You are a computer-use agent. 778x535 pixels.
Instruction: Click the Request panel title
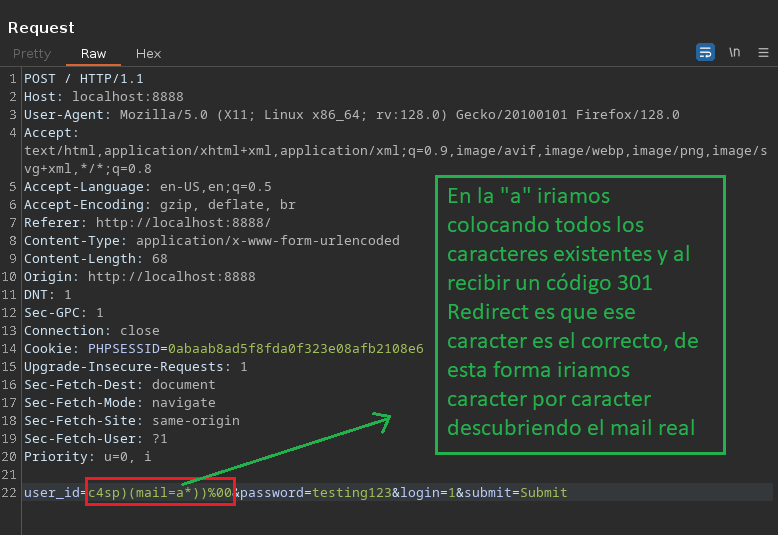tap(41, 27)
